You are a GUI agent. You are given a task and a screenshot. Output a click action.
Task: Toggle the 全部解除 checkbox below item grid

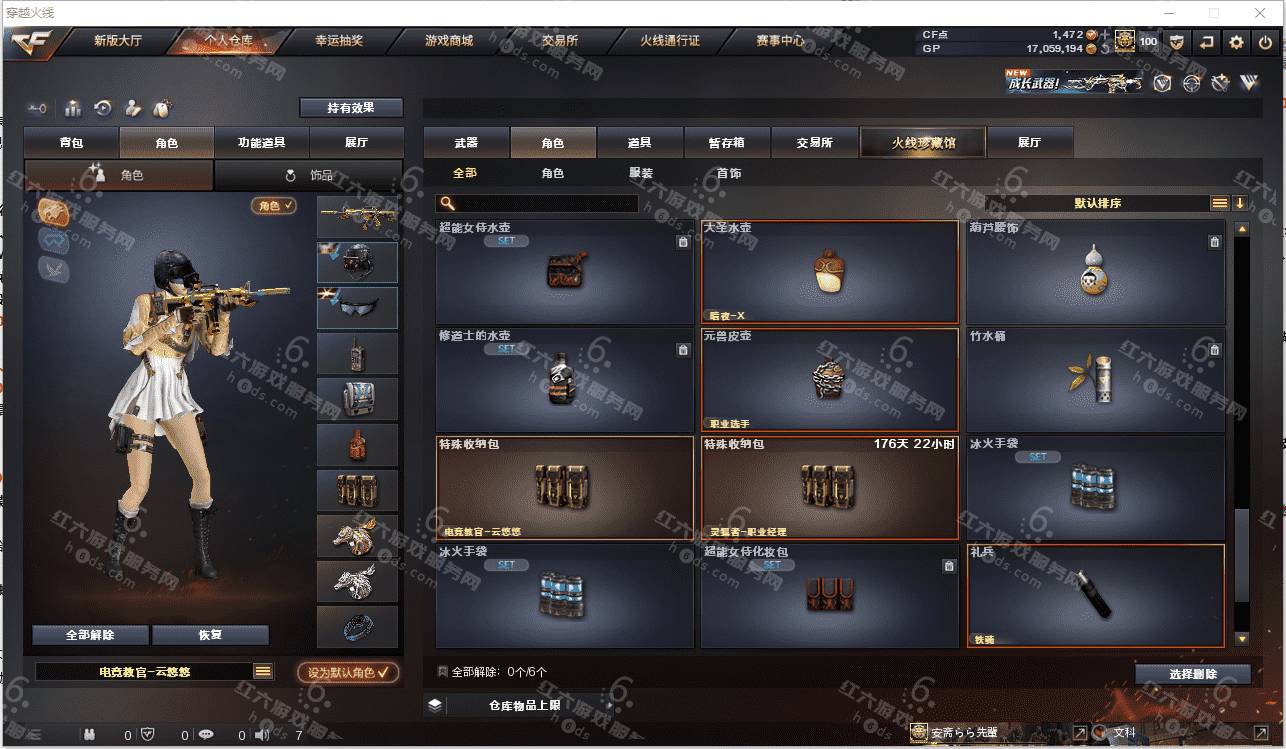[x=443, y=672]
